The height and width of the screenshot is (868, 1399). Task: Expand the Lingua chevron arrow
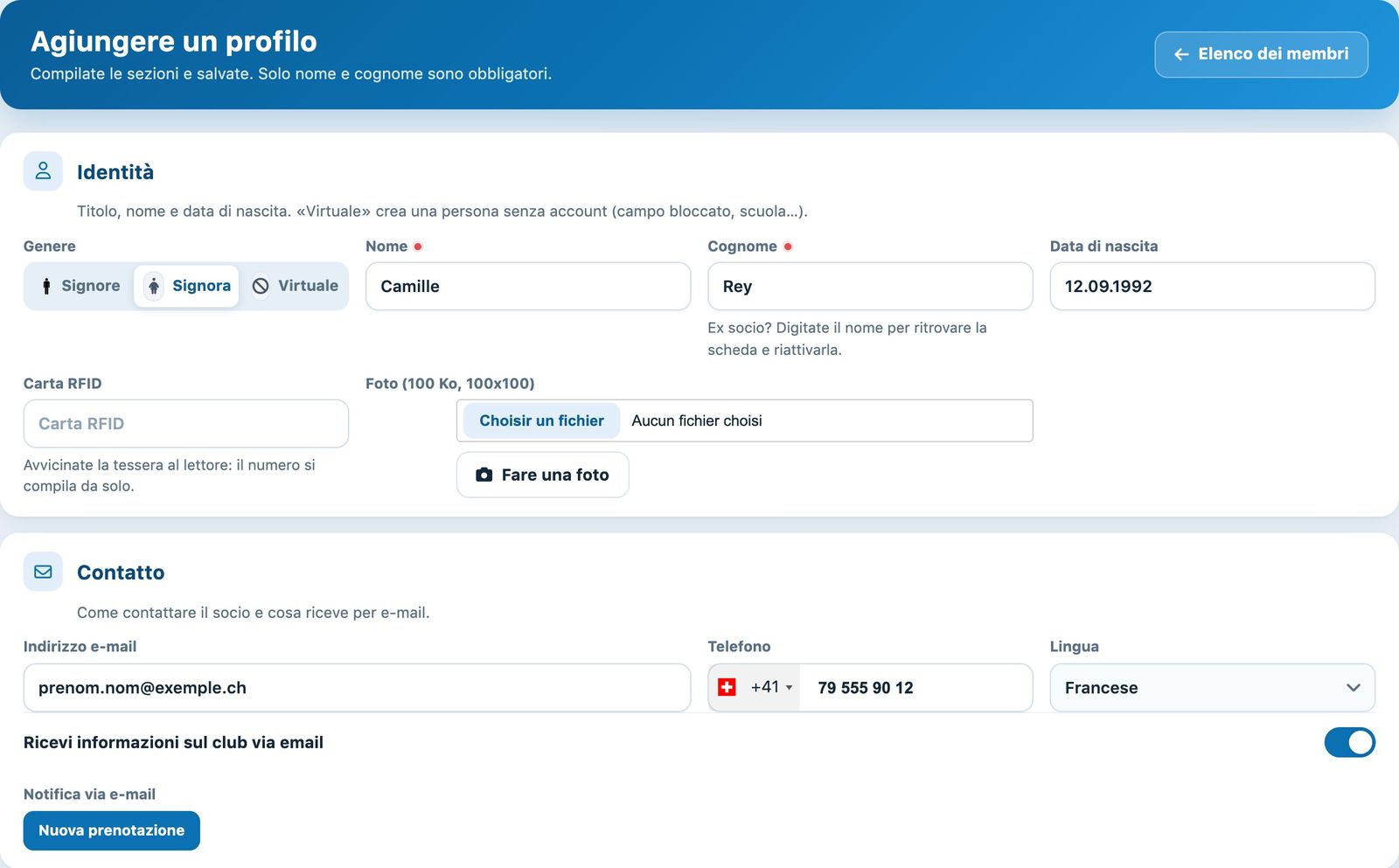coord(1353,688)
